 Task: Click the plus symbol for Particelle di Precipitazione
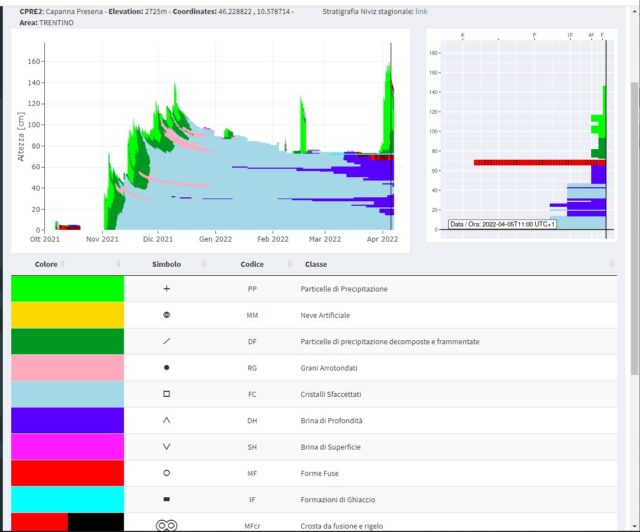click(166, 289)
